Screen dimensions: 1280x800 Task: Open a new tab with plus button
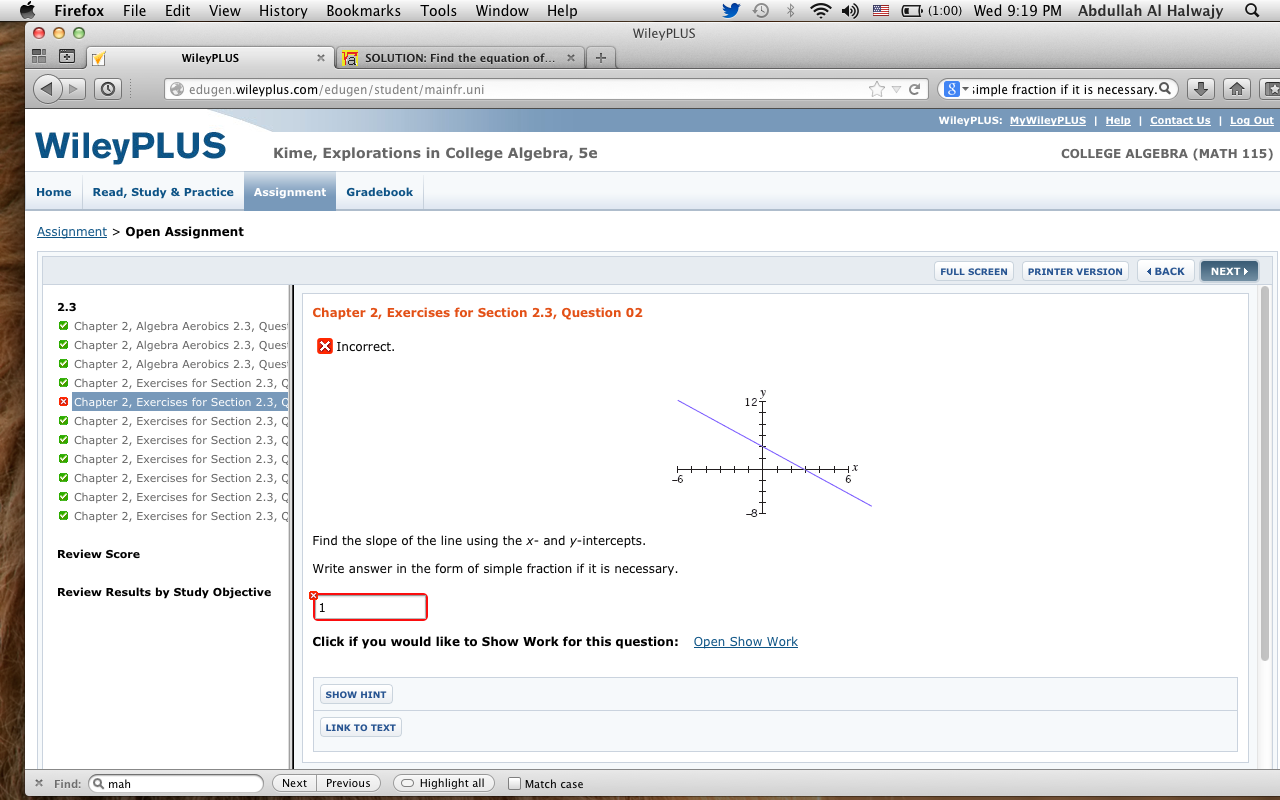[x=600, y=58]
